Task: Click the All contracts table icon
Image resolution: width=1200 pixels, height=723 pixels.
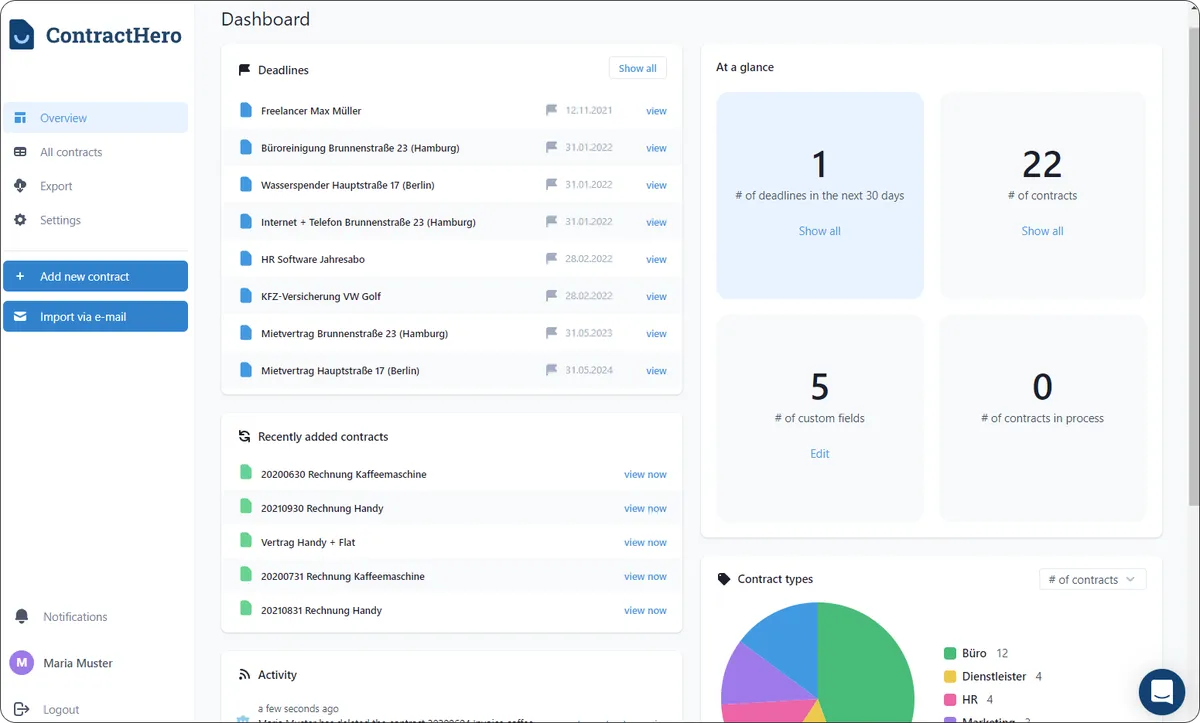Action: click(20, 152)
